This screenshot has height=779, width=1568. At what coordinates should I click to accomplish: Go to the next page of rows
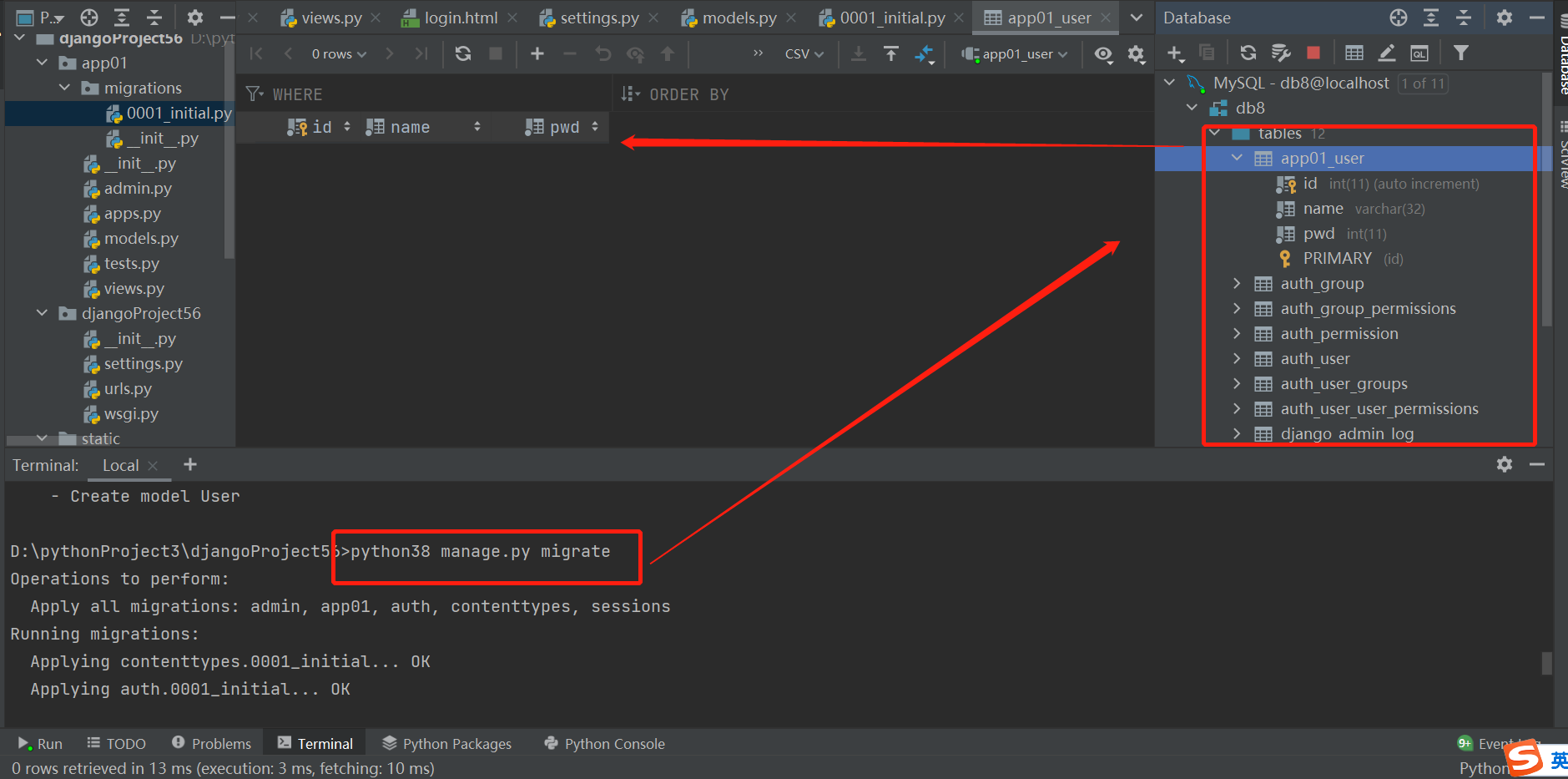click(x=390, y=54)
